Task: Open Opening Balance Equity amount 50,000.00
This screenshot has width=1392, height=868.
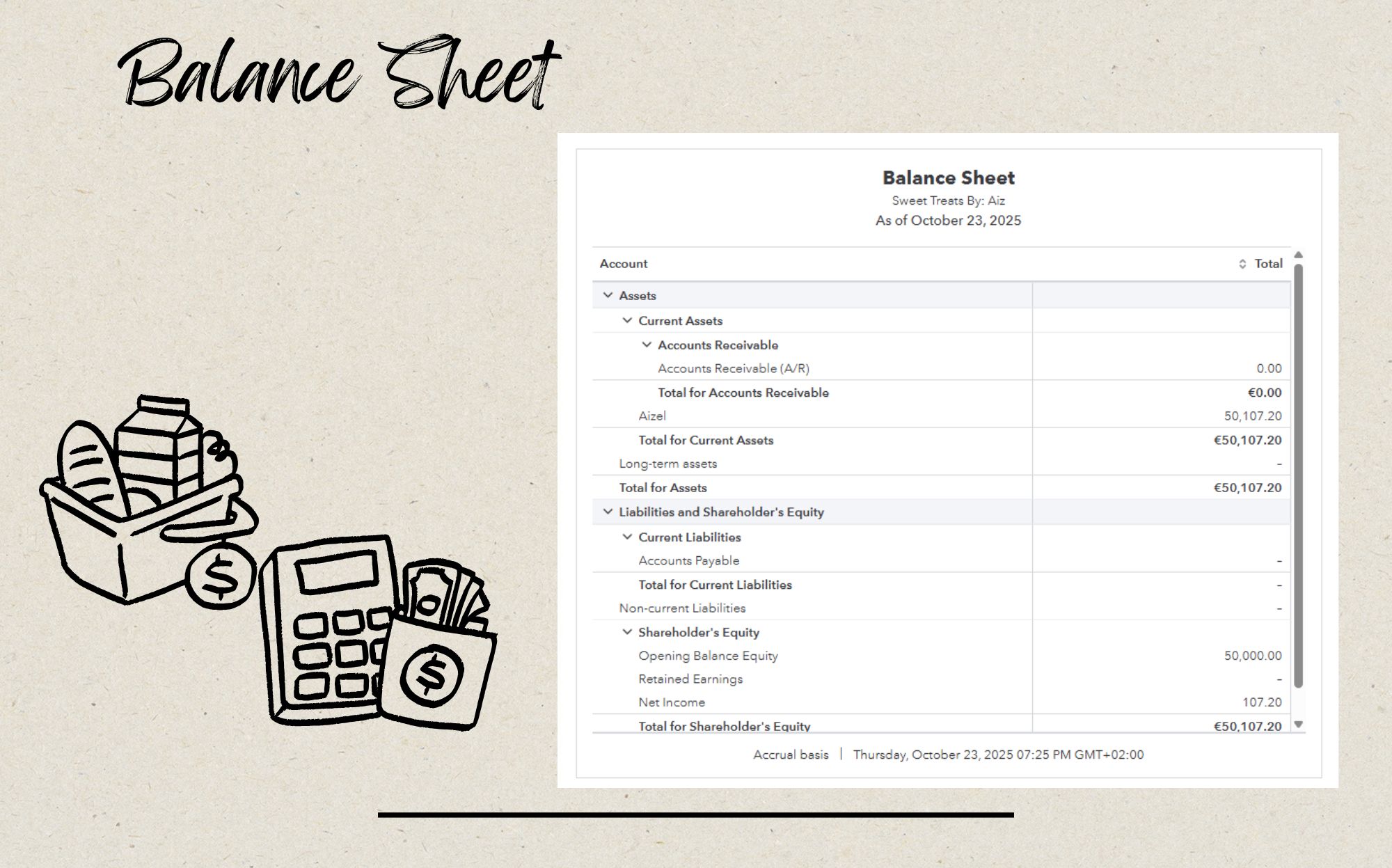Action: (x=1252, y=656)
